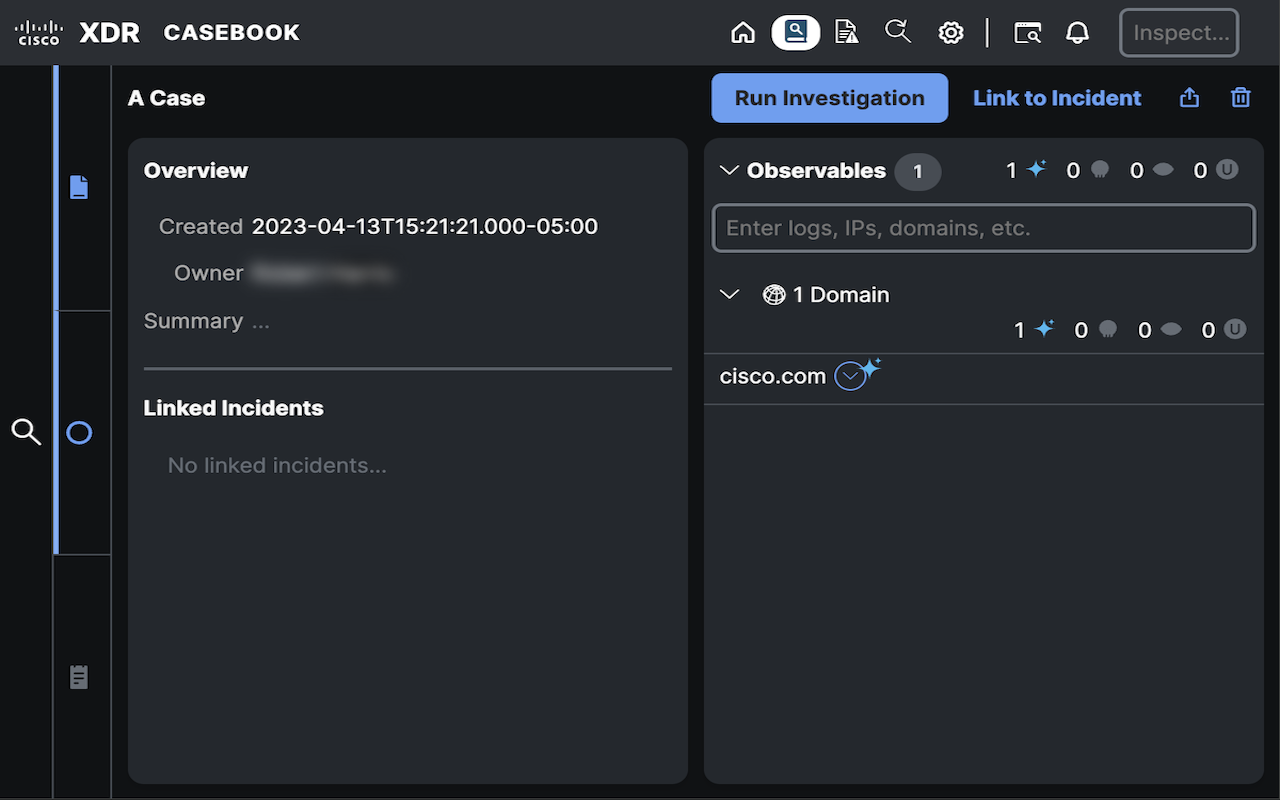Click Link to Incident
This screenshot has height=800, width=1280.
(x=1057, y=98)
